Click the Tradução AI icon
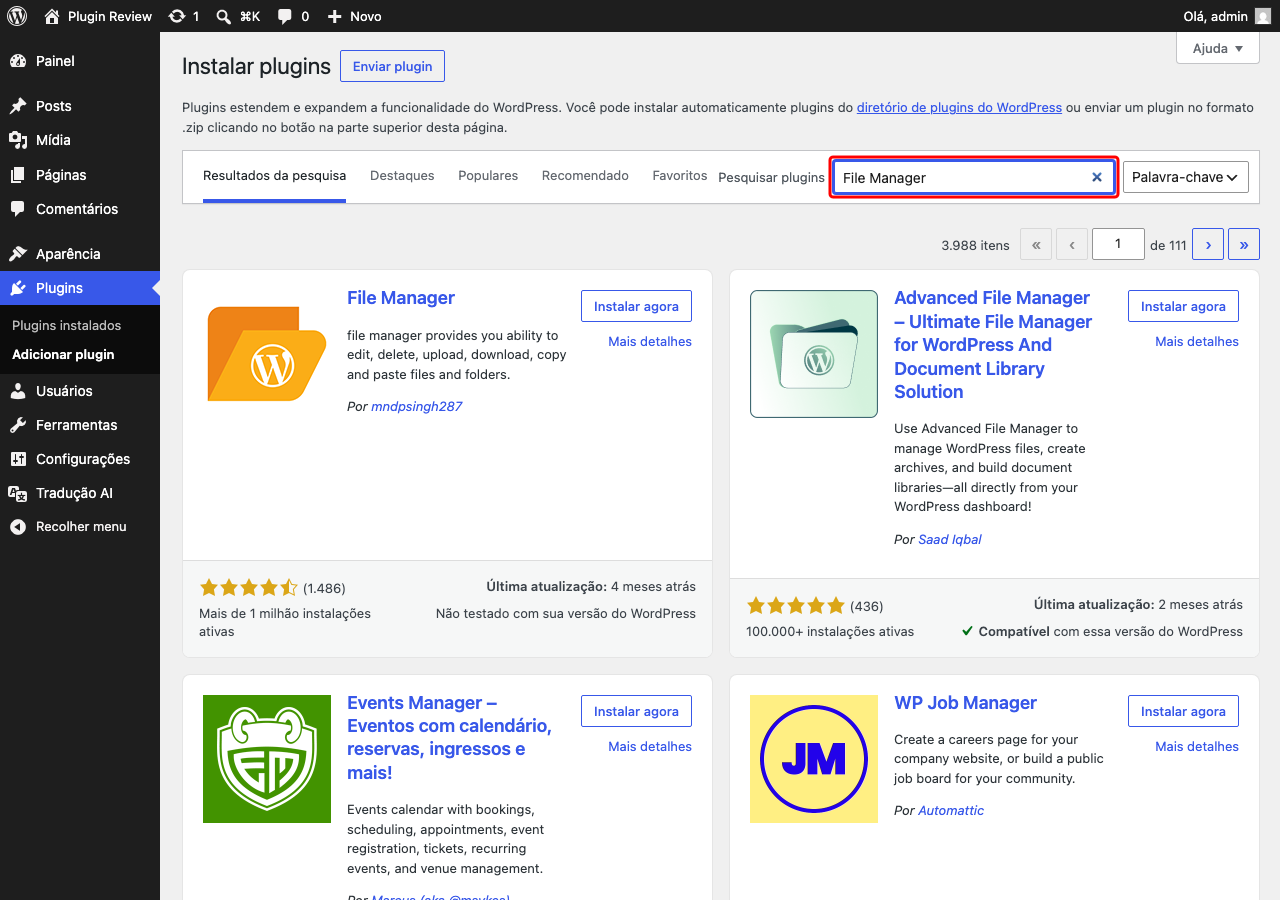Screen dimensions: 1280x900 pos(18,493)
